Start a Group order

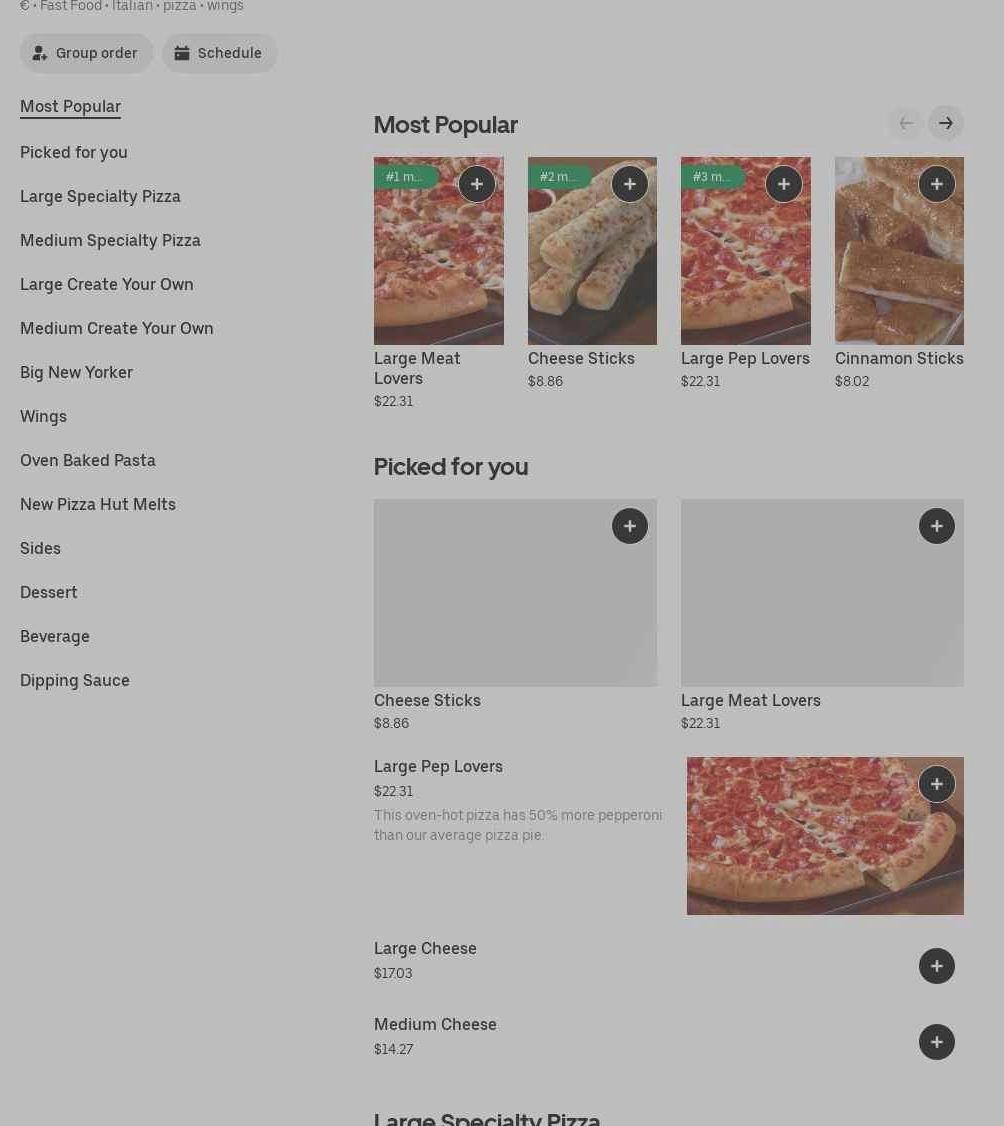pos(86,53)
